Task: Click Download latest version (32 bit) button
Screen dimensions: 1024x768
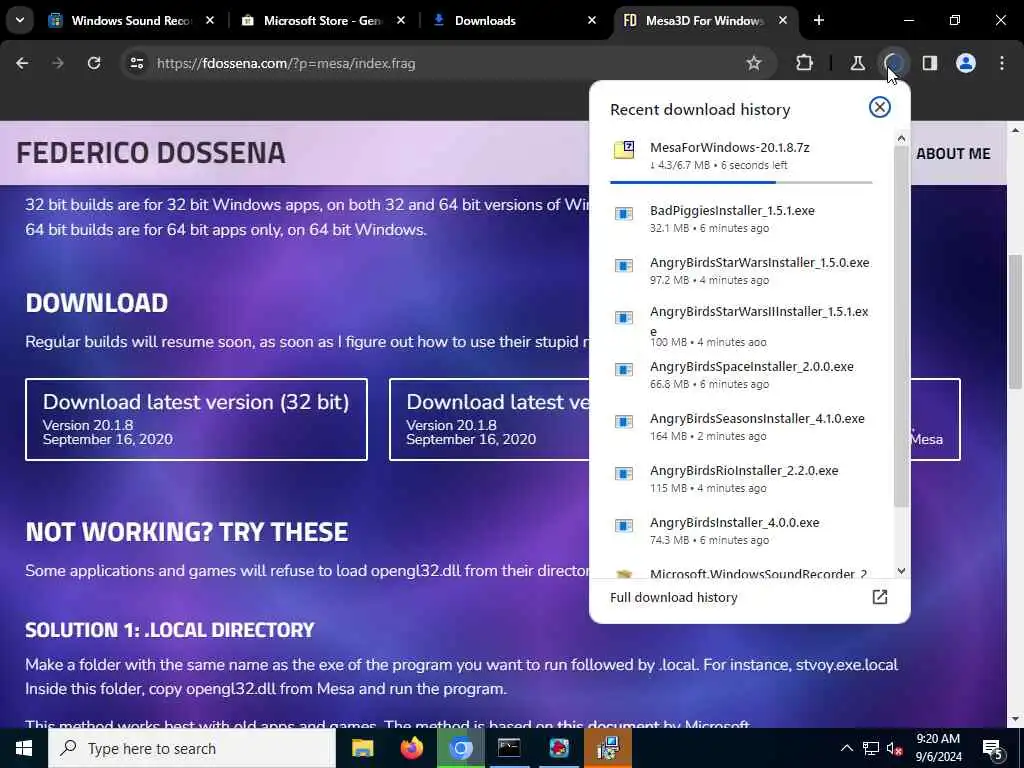Action: pyautogui.click(x=196, y=419)
